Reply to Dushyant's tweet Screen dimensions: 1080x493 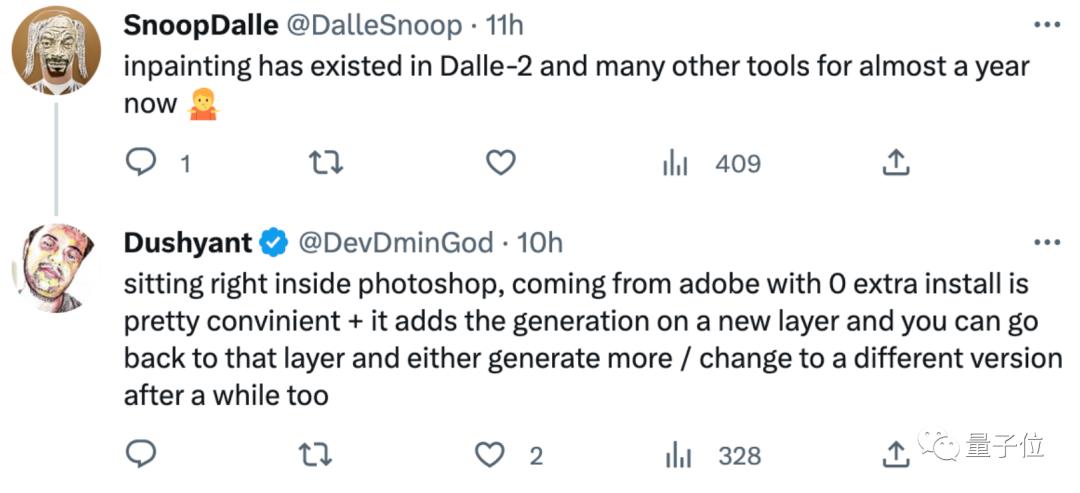pos(141,456)
